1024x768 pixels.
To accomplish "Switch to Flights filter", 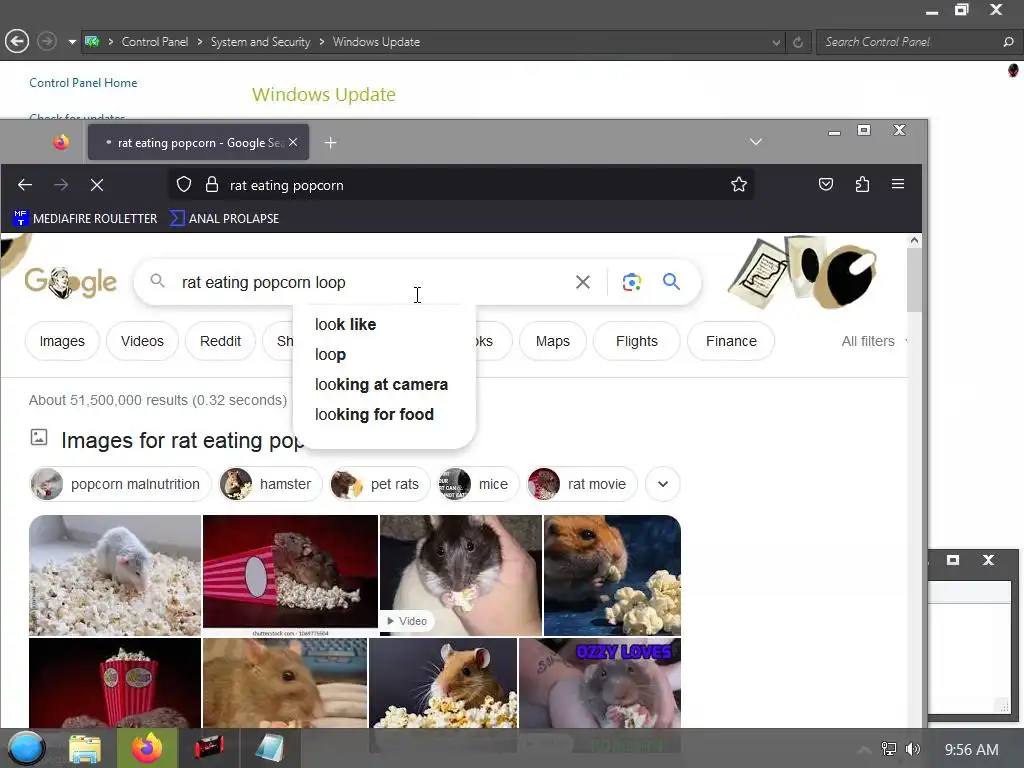I will click(637, 341).
